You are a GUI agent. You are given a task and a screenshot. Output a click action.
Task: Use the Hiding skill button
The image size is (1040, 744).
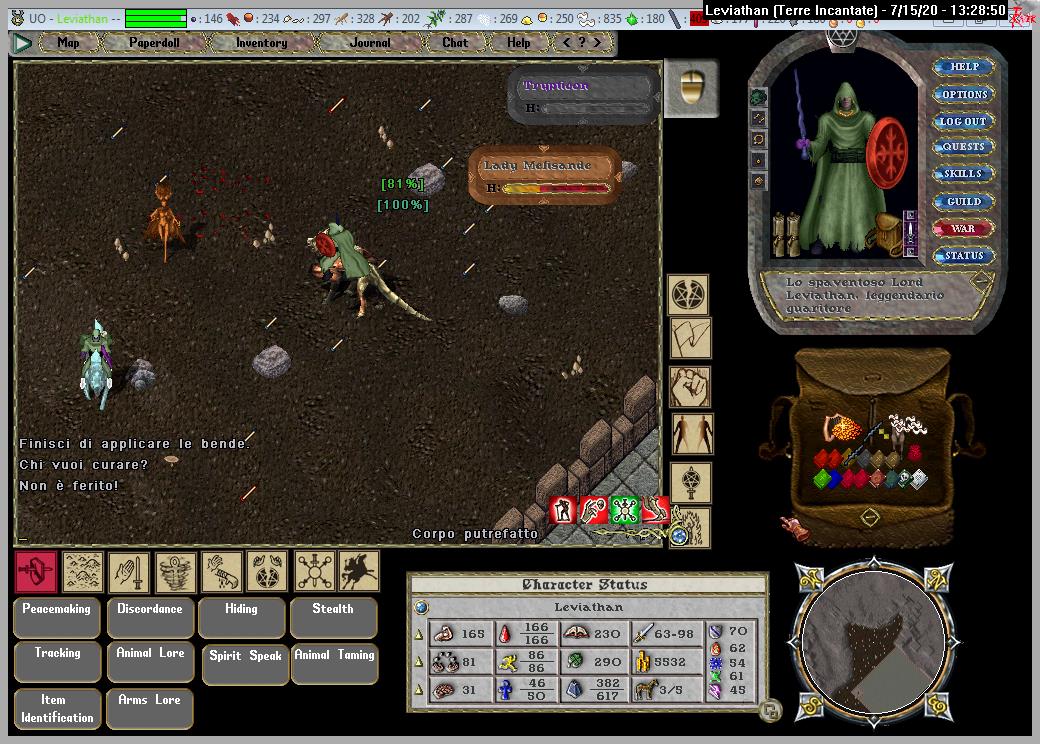click(241, 617)
